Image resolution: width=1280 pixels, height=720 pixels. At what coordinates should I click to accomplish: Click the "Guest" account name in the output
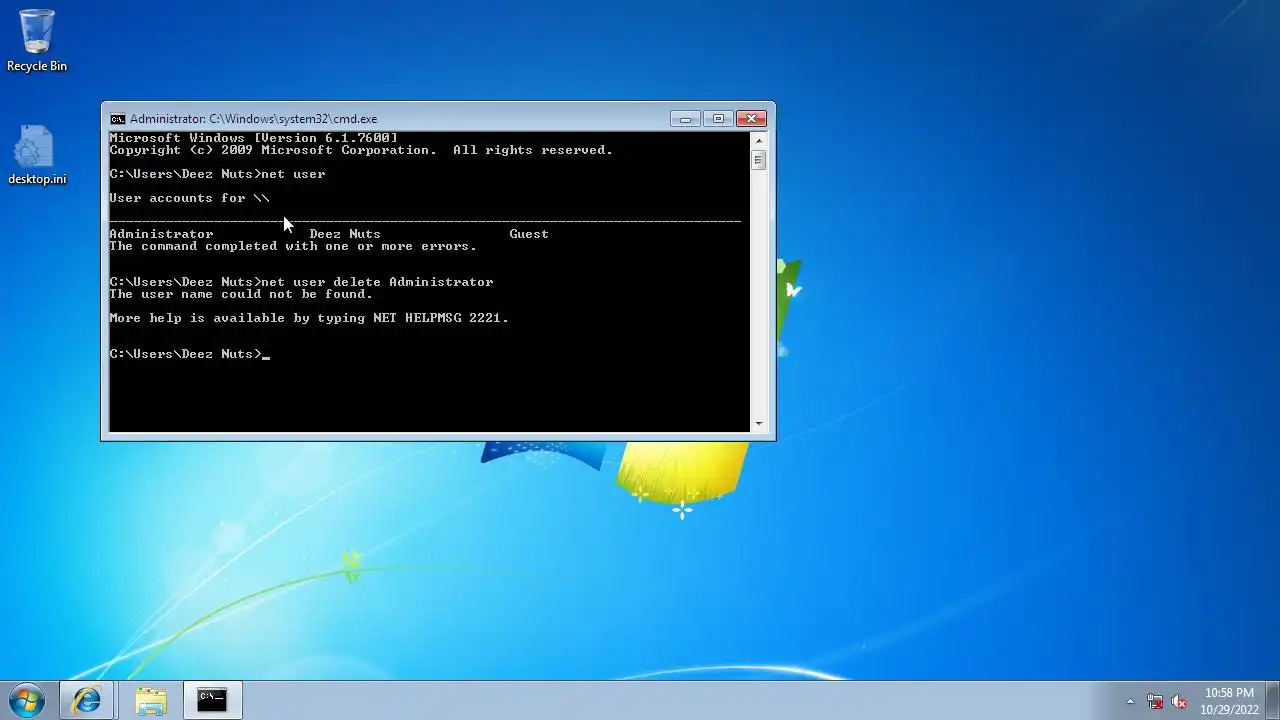[x=529, y=234]
